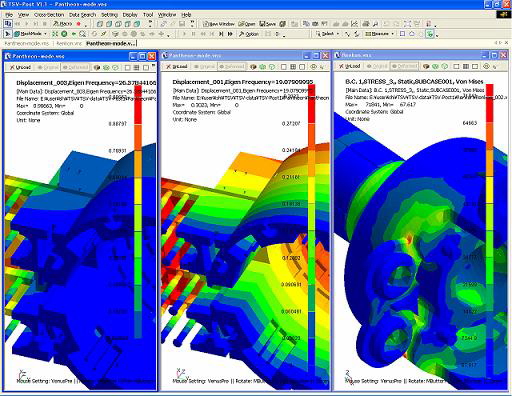This screenshot has height=396, width=512.
Task: Click the Save icon in the toolbar
Action: coord(268,24)
